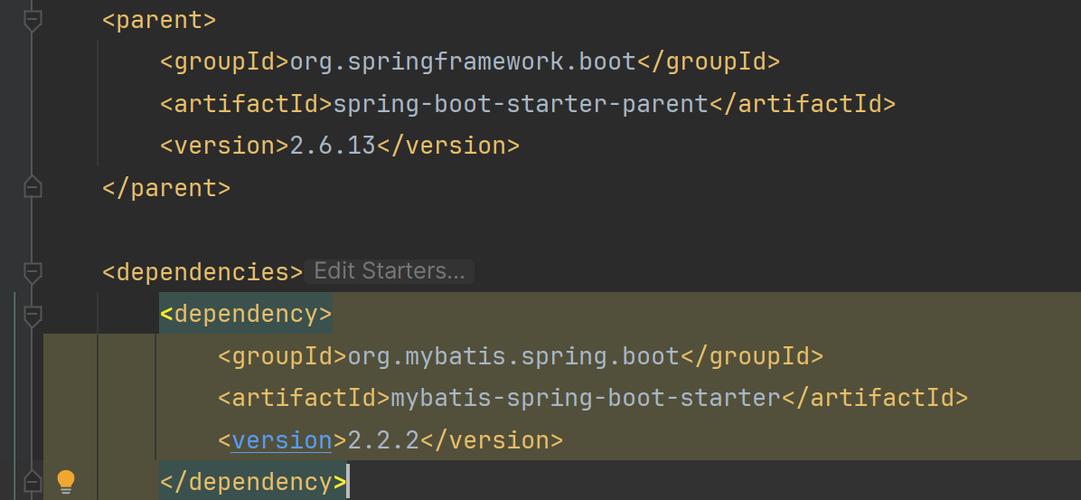
Task: Fold the opening dependency tag in gutter
Action: [32, 314]
